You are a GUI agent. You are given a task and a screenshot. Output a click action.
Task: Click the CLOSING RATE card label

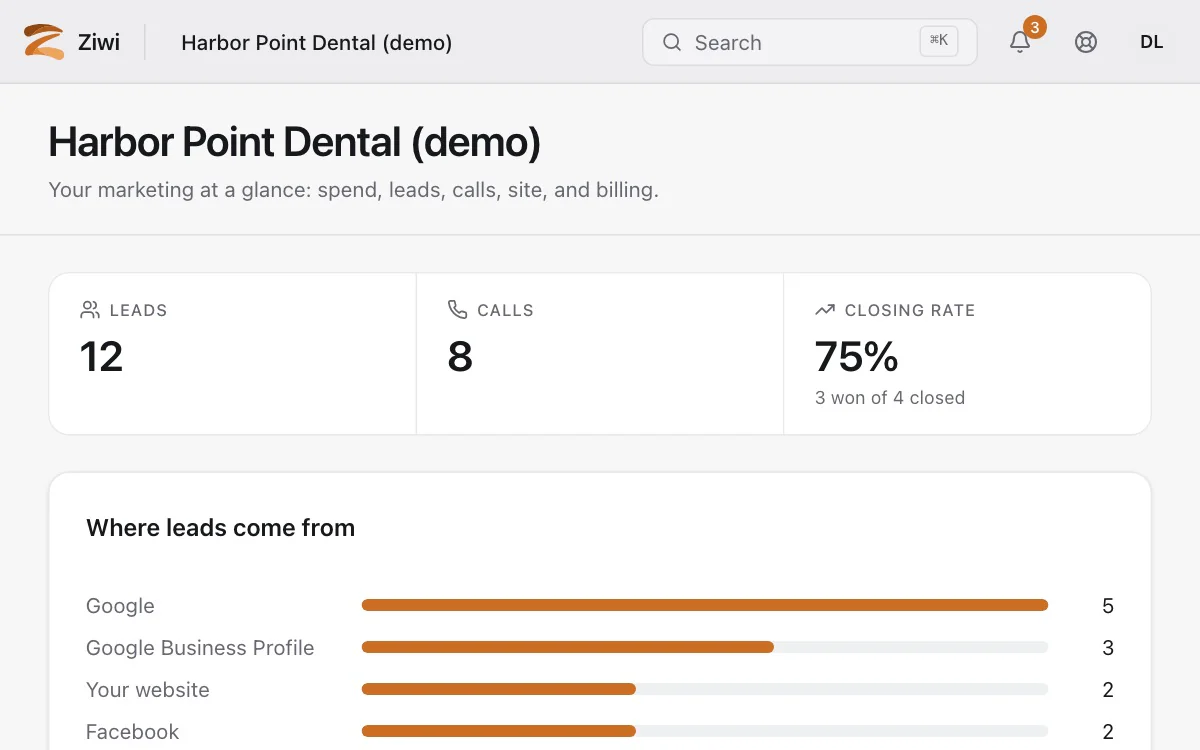[910, 310]
